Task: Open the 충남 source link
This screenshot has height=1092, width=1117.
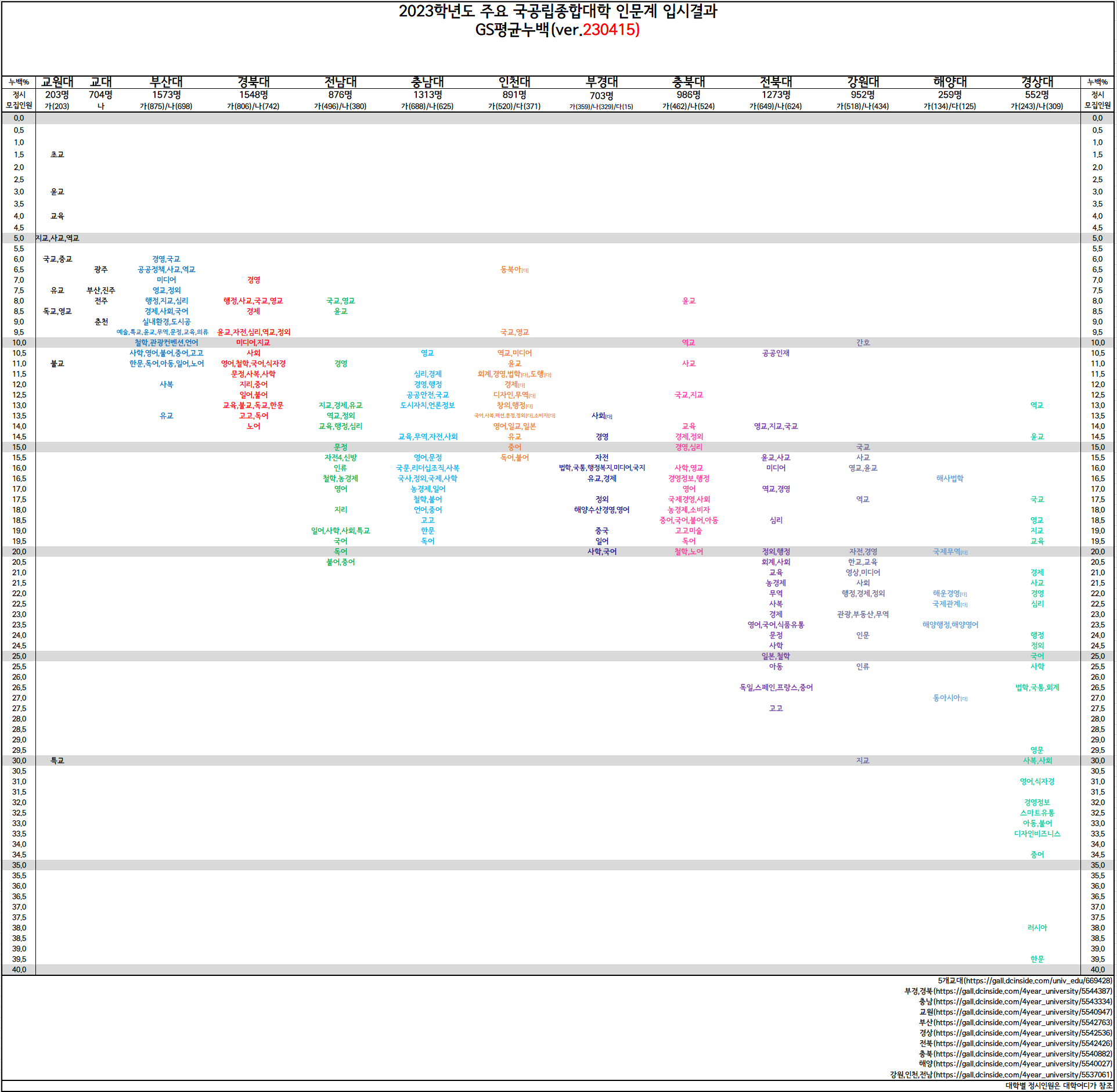Action: tap(1015, 1001)
